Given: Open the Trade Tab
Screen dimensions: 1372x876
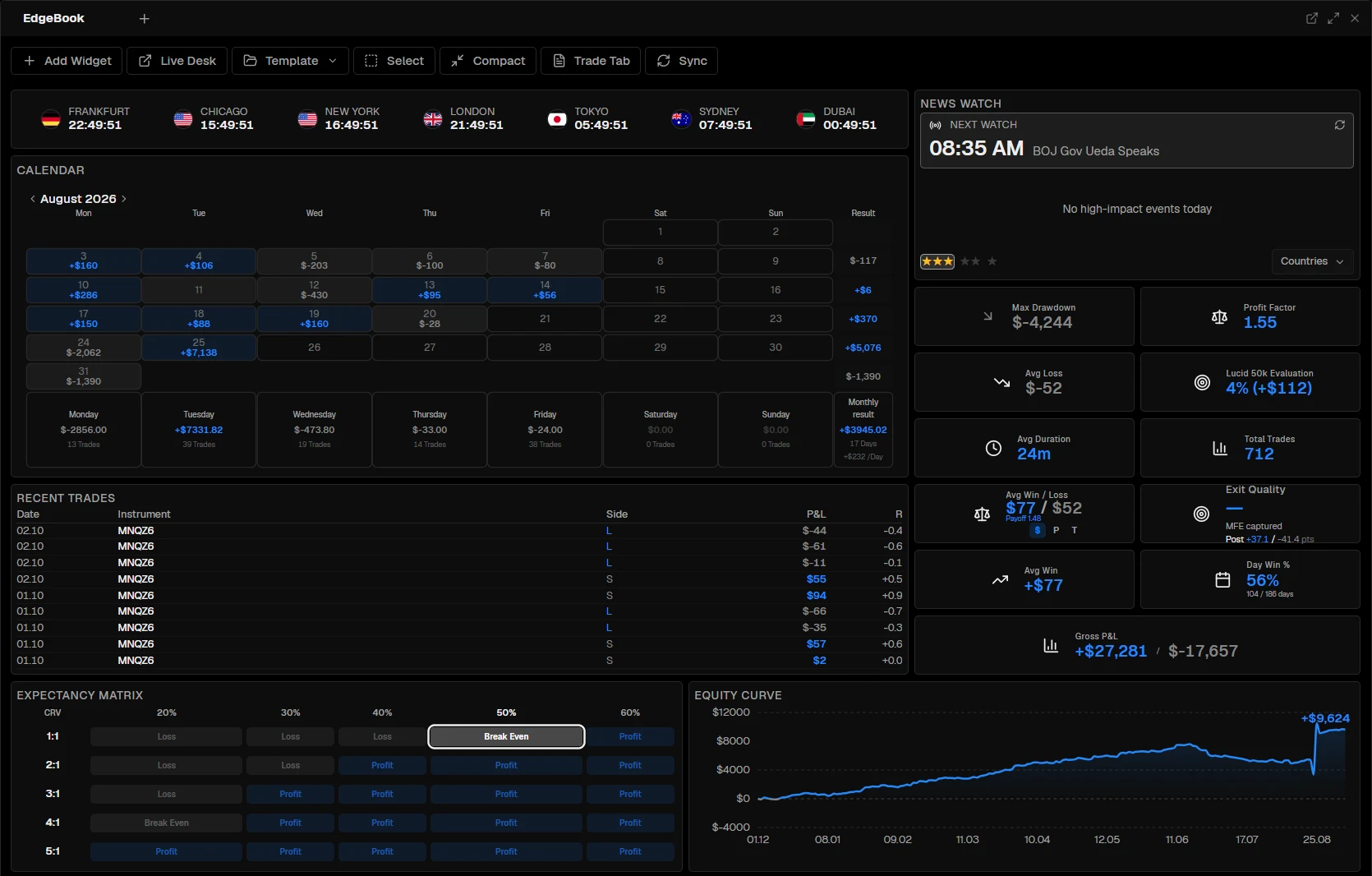Looking at the screenshot, I should click(592, 61).
